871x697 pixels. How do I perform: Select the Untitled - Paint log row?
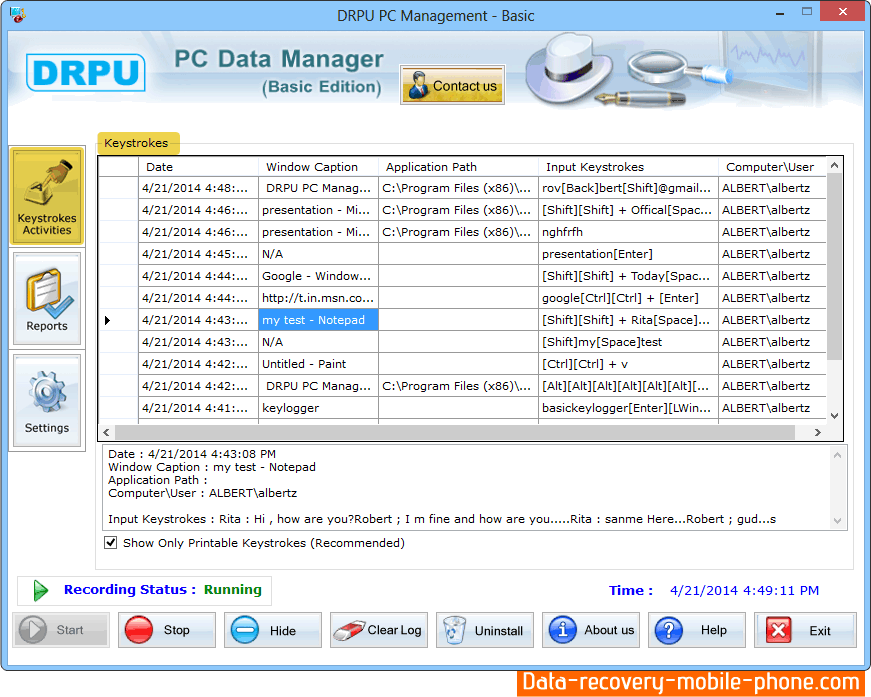(304, 364)
